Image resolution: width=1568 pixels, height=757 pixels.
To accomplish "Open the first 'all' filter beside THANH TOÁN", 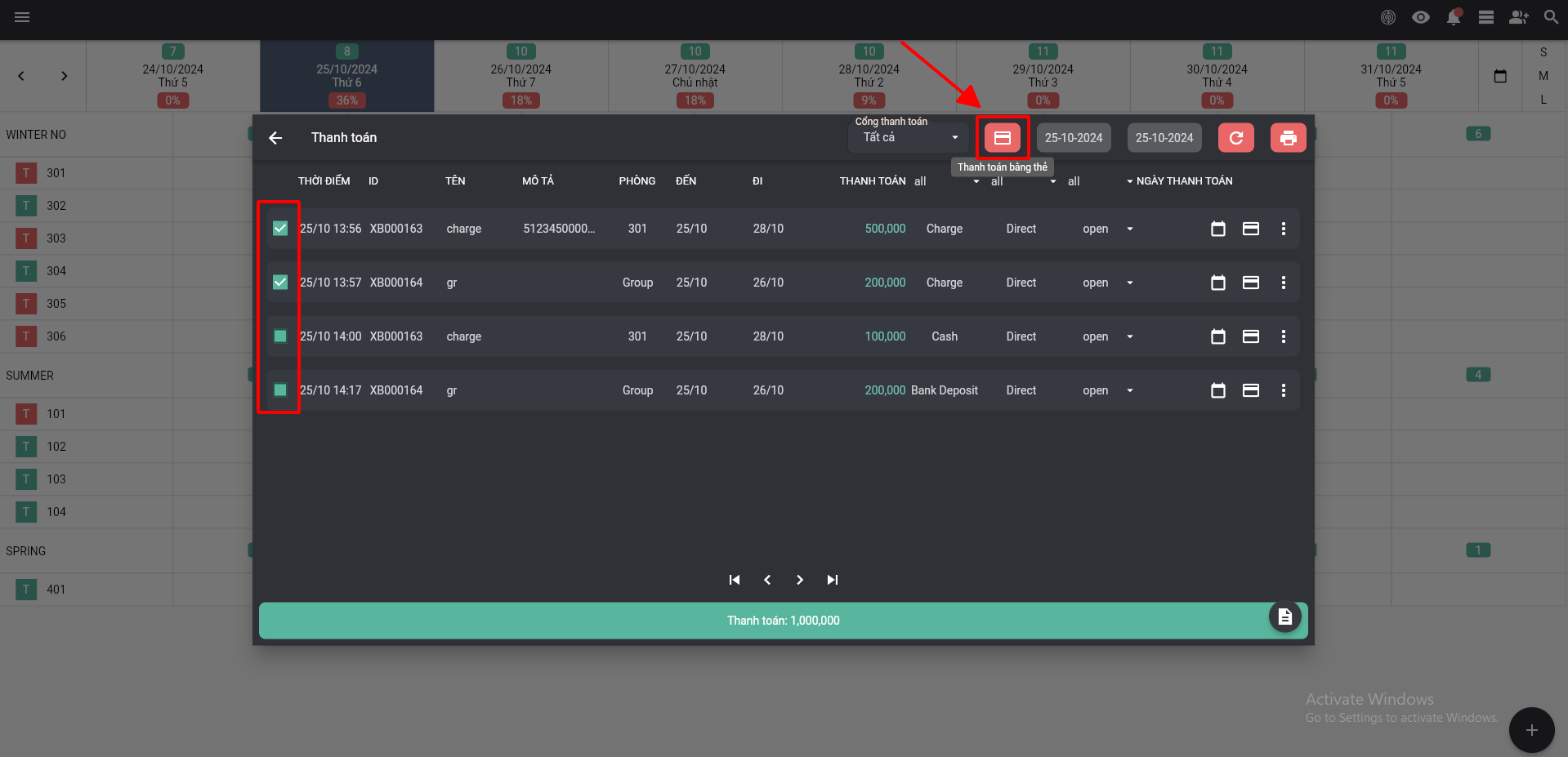I will click(947, 181).
